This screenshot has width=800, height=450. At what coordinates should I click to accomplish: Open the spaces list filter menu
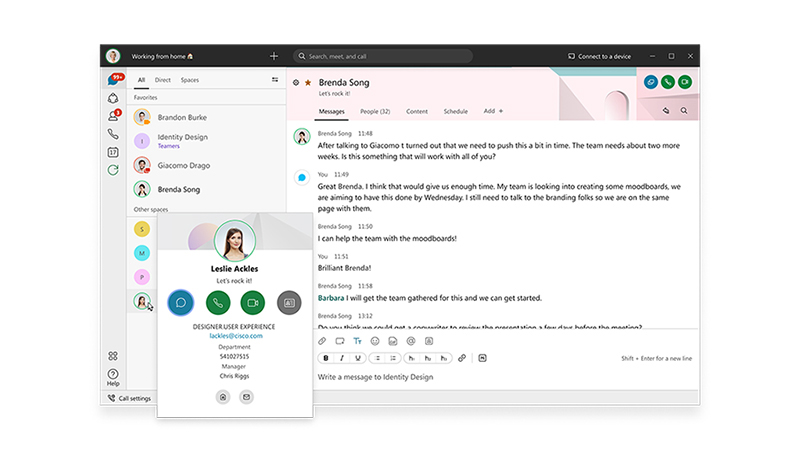tap(275, 80)
